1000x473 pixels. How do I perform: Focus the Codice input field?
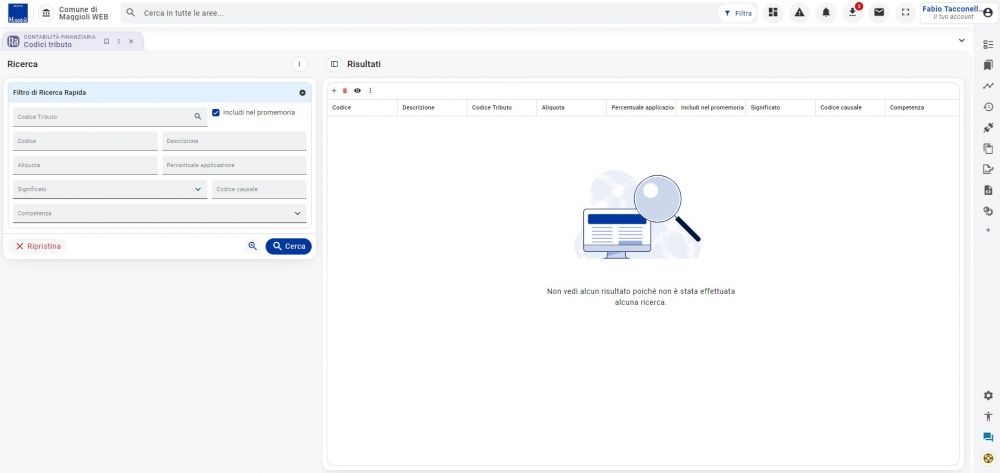[85, 141]
